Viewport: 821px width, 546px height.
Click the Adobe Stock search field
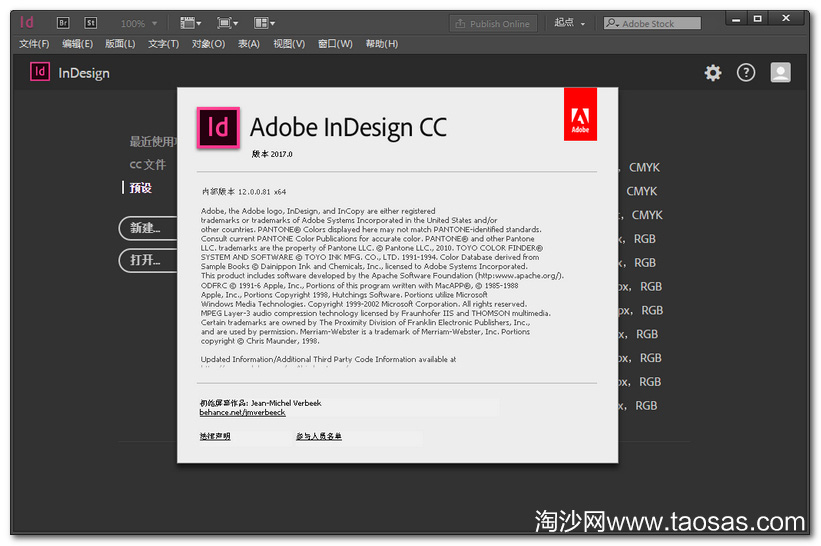coord(652,24)
